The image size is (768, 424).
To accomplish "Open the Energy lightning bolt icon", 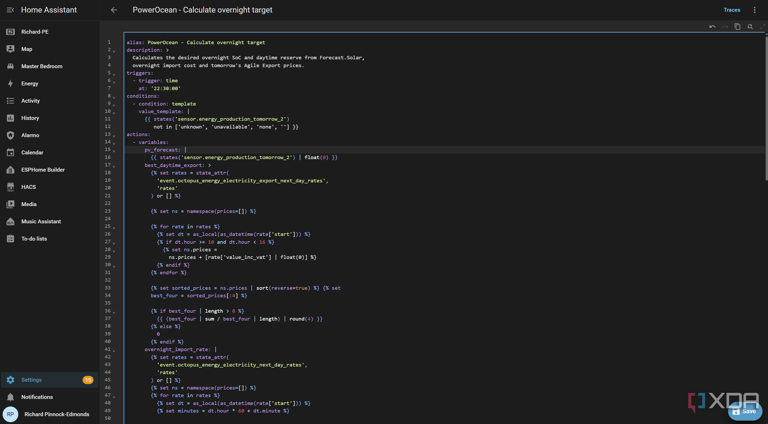I will pyautogui.click(x=10, y=84).
